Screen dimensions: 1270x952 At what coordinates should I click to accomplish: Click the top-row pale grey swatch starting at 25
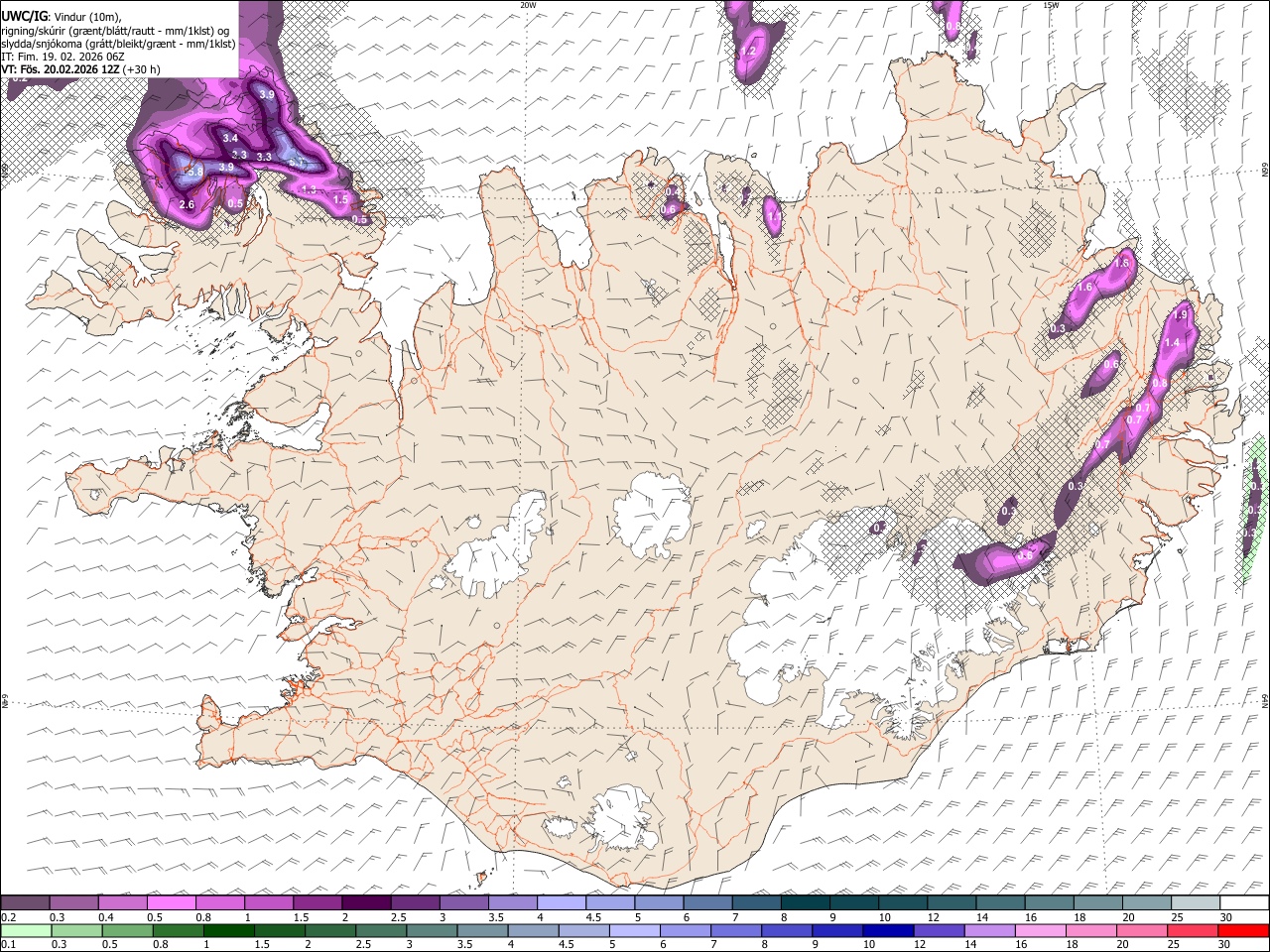(1194, 903)
